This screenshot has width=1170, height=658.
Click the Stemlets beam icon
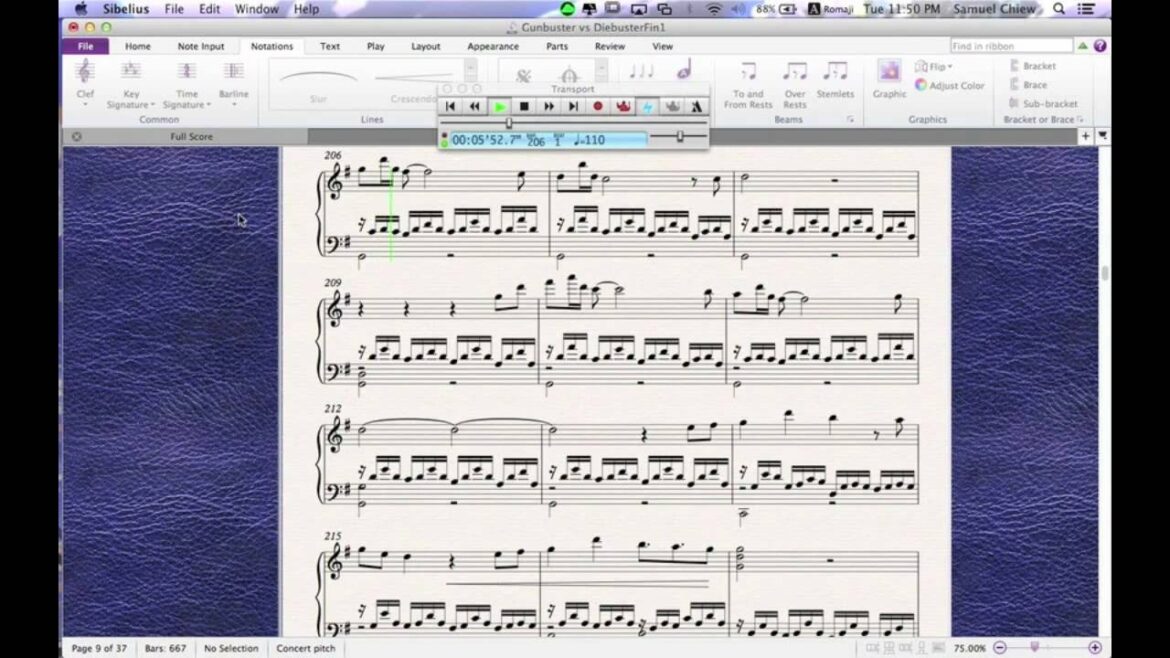click(x=835, y=78)
